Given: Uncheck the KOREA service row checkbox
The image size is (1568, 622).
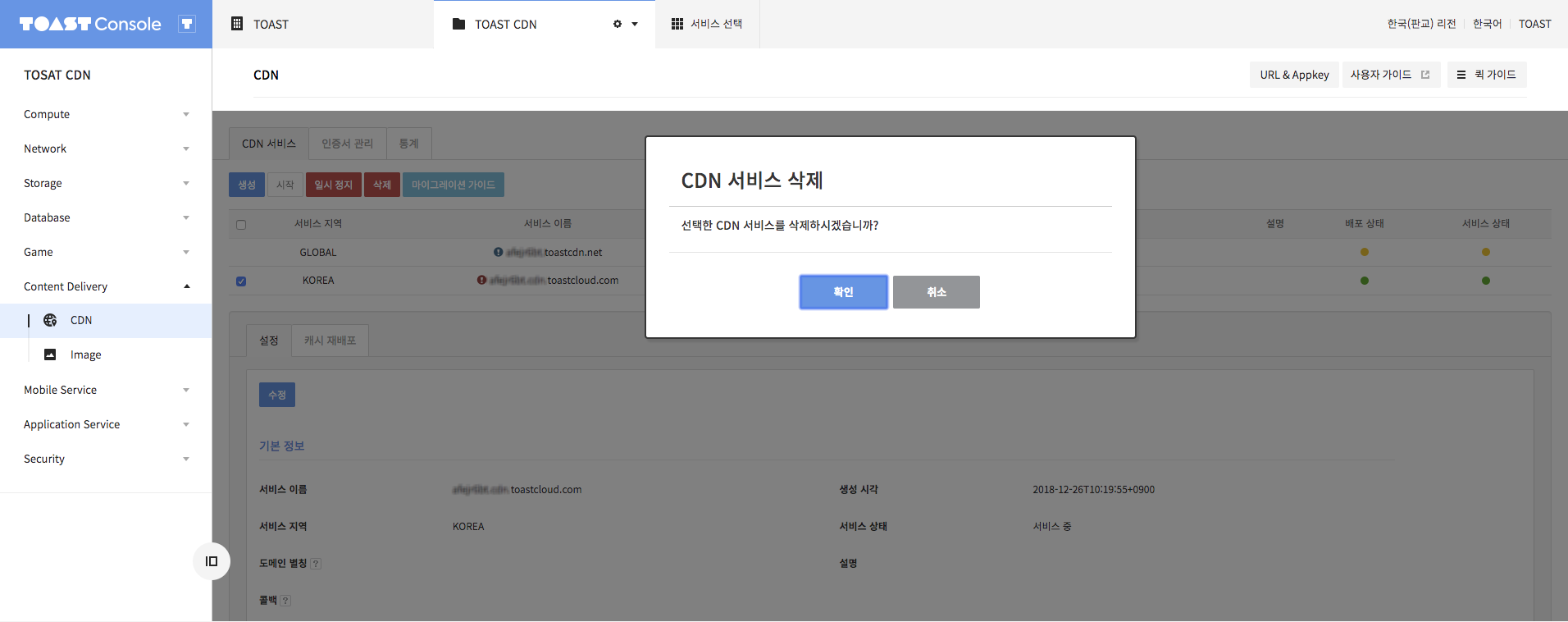Looking at the screenshot, I should (241, 281).
